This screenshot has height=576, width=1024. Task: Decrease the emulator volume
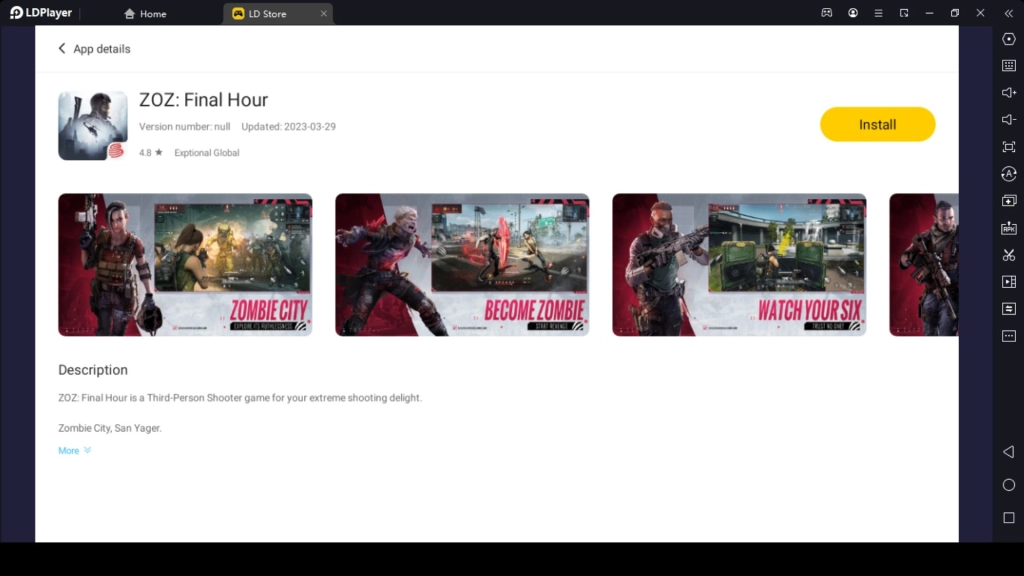[x=1008, y=119]
